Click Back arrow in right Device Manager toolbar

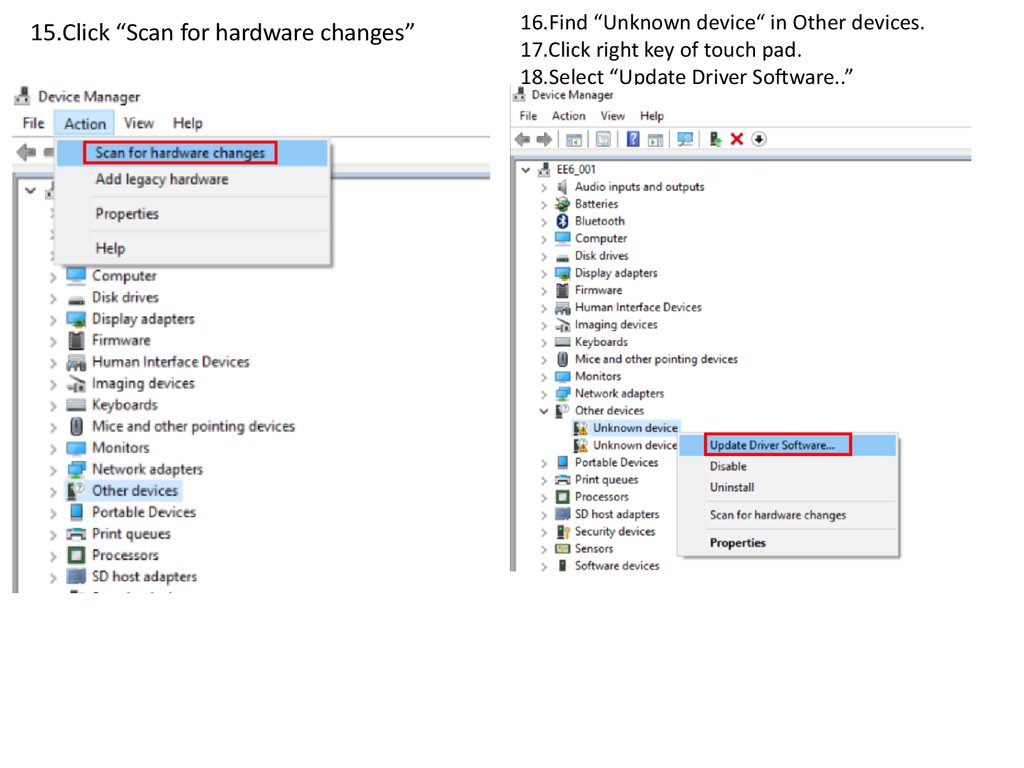[522, 139]
